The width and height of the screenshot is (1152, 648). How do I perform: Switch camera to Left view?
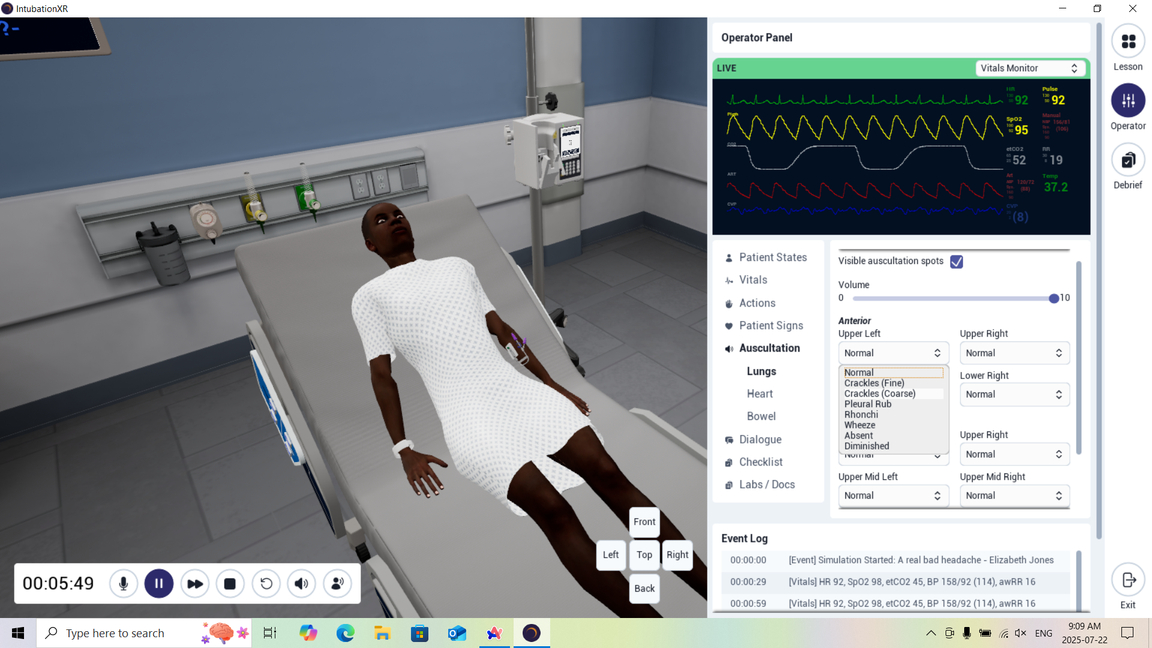click(611, 555)
